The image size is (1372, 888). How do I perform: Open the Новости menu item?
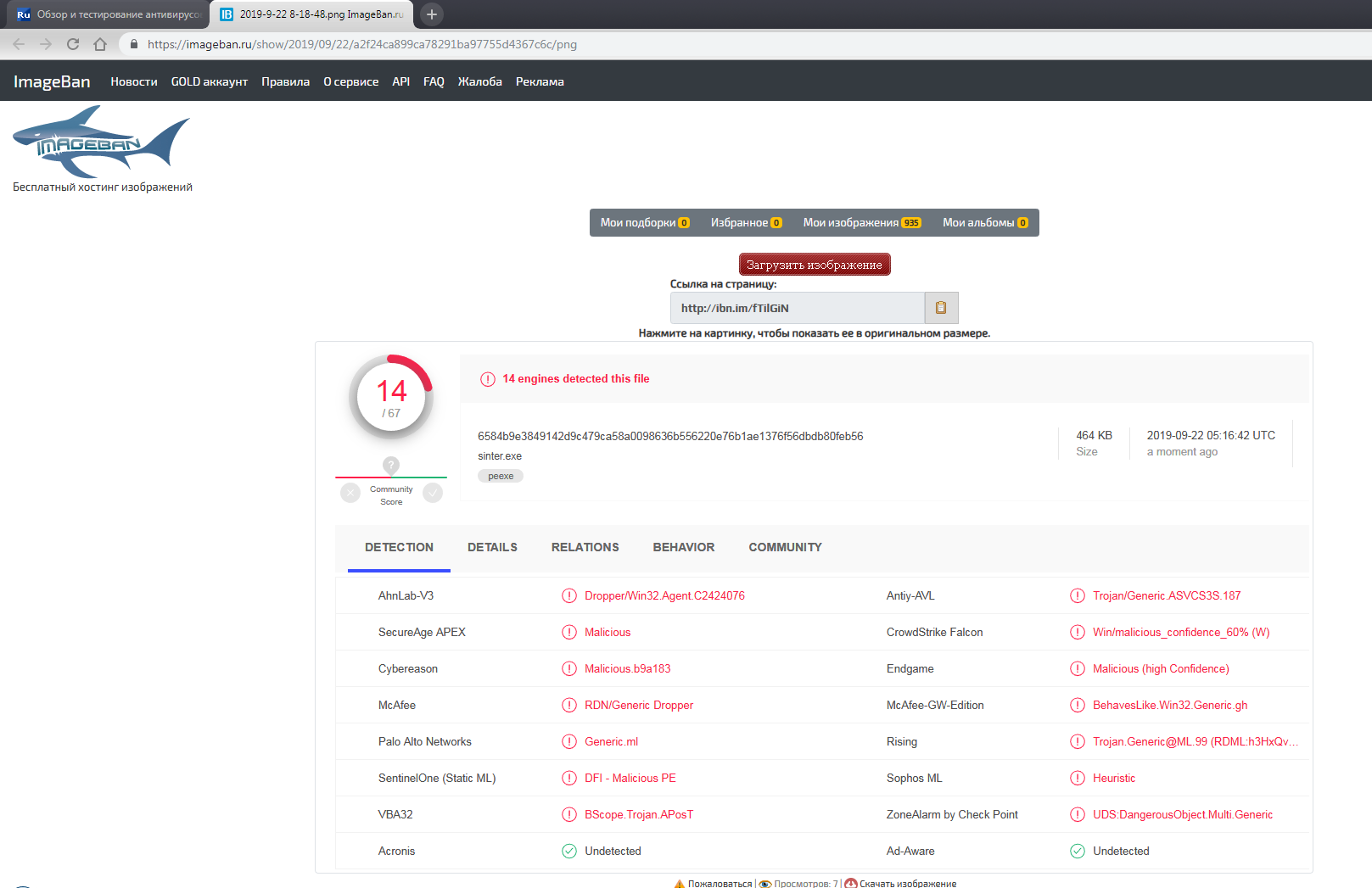(x=134, y=81)
